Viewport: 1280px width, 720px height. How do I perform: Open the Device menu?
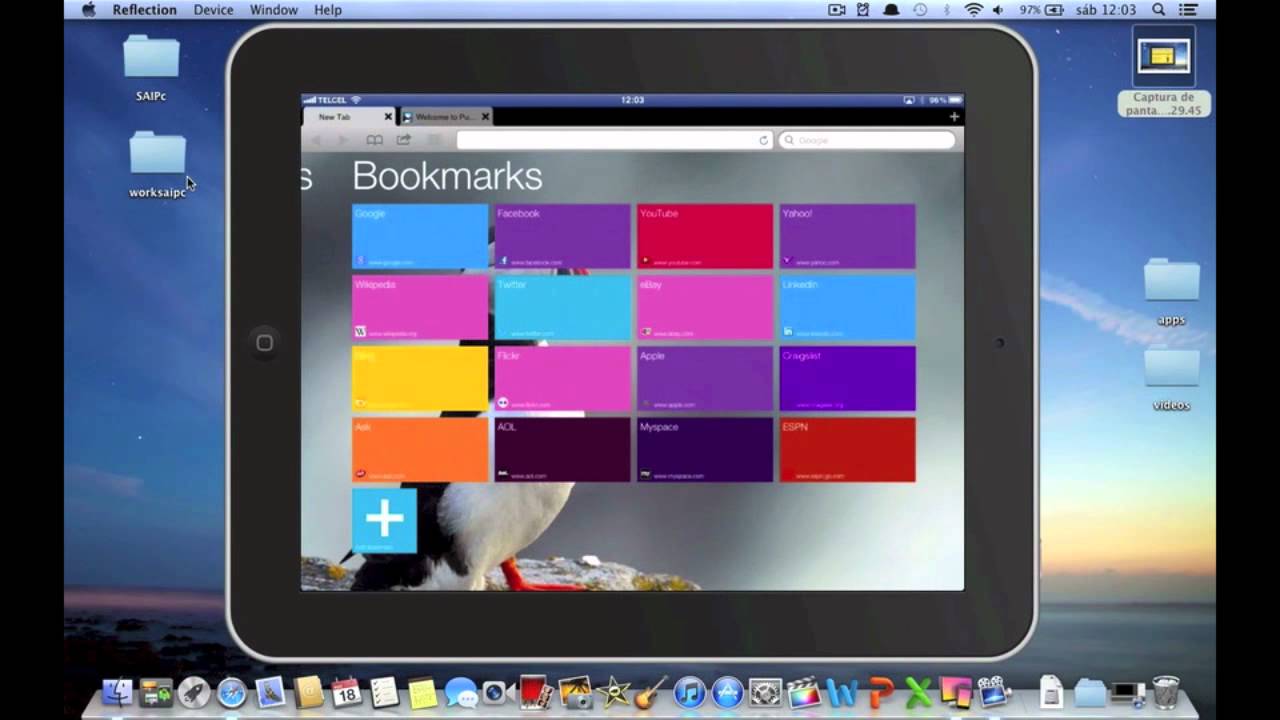click(213, 10)
